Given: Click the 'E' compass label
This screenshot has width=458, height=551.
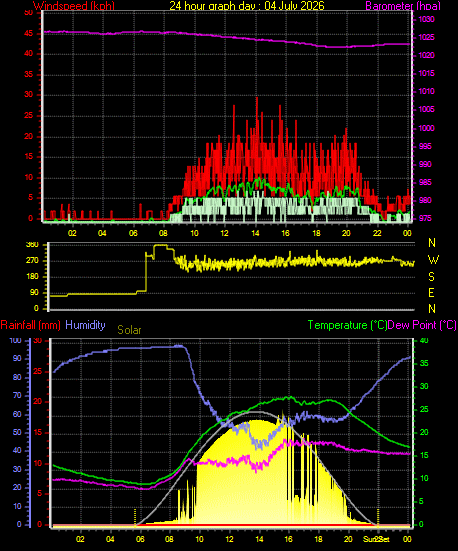Looking at the screenshot, I should coord(432,292).
